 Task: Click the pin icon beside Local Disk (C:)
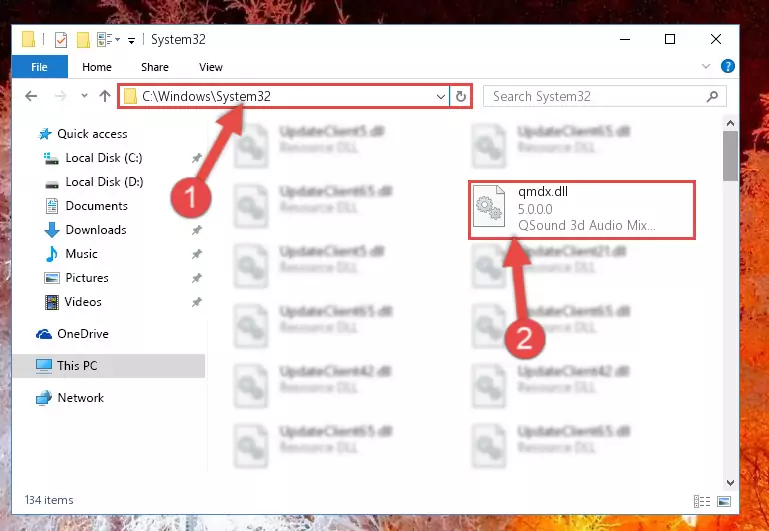(x=197, y=158)
